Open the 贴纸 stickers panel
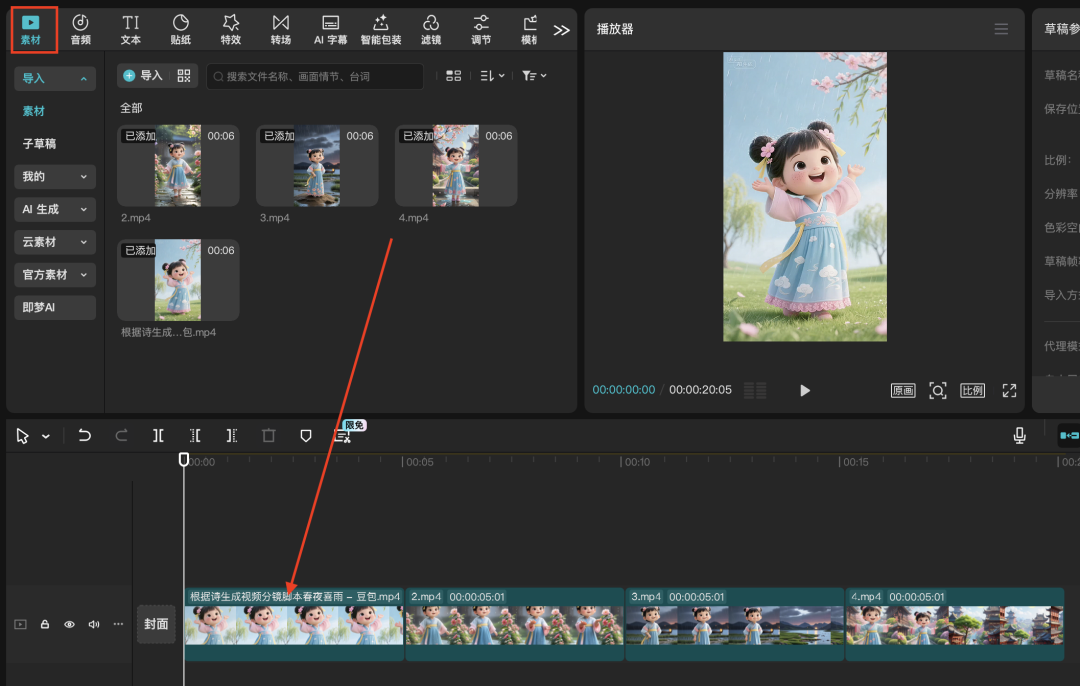This screenshot has height=686, width=1080. [181, 29]
